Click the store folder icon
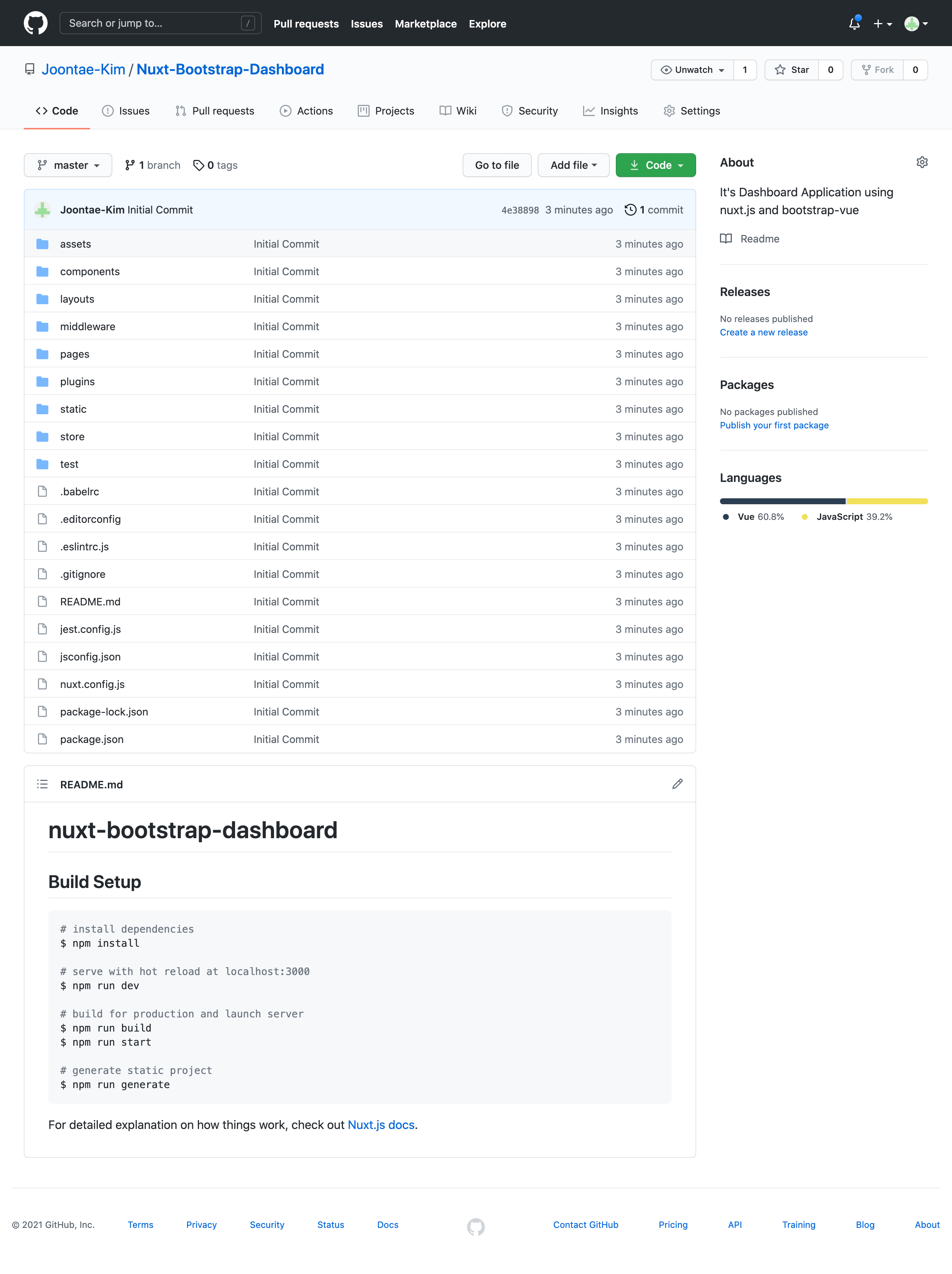 tap(42, 437)
